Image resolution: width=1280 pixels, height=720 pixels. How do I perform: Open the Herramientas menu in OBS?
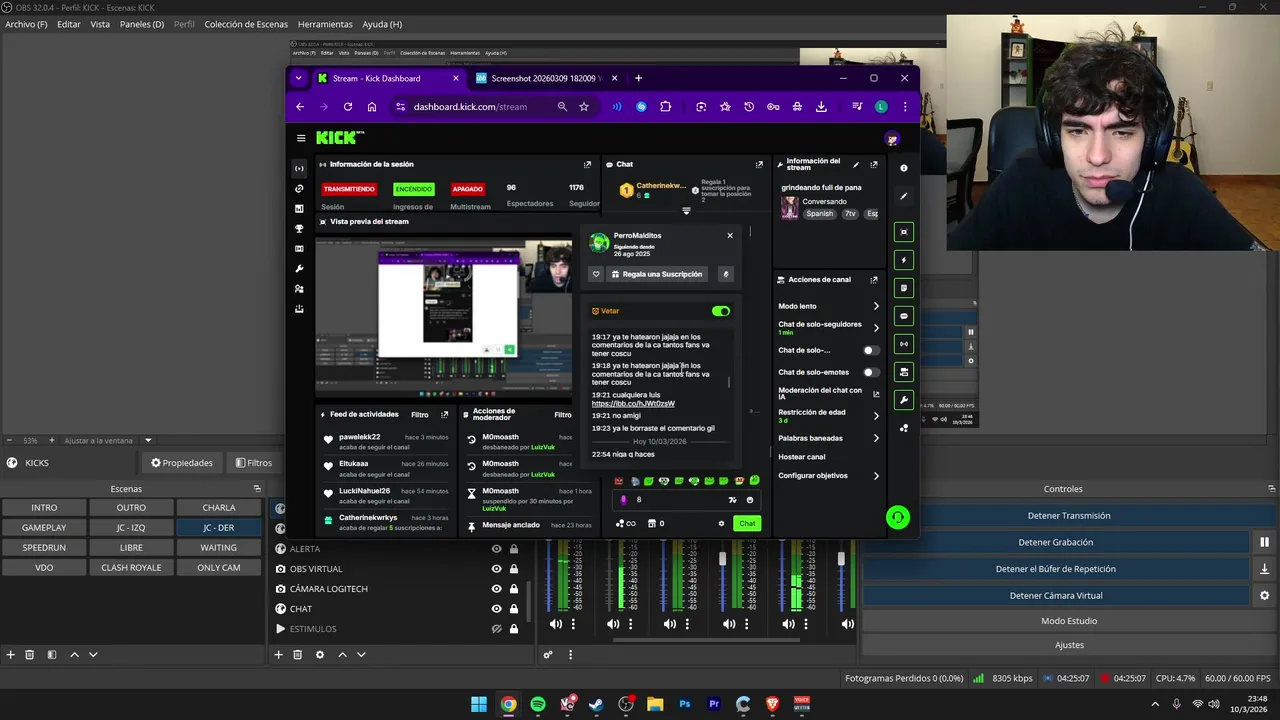pyautogui.click(x=325, y=24)
